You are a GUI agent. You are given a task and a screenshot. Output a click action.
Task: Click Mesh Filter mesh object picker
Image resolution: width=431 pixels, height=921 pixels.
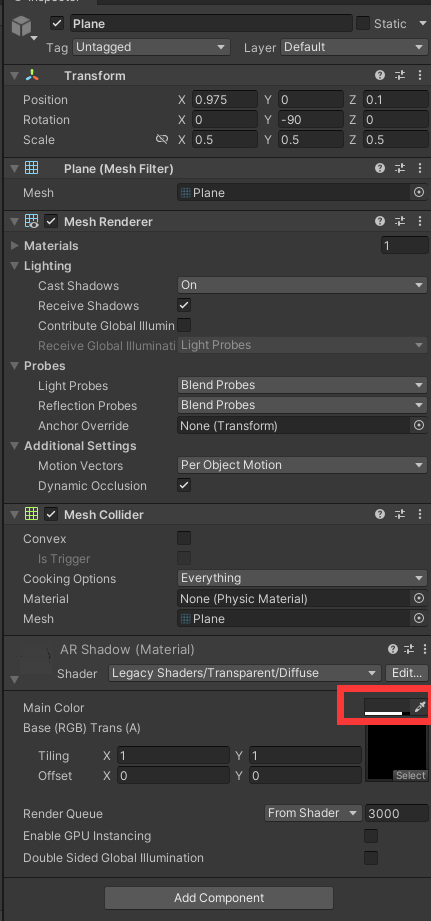pos(419,193)
